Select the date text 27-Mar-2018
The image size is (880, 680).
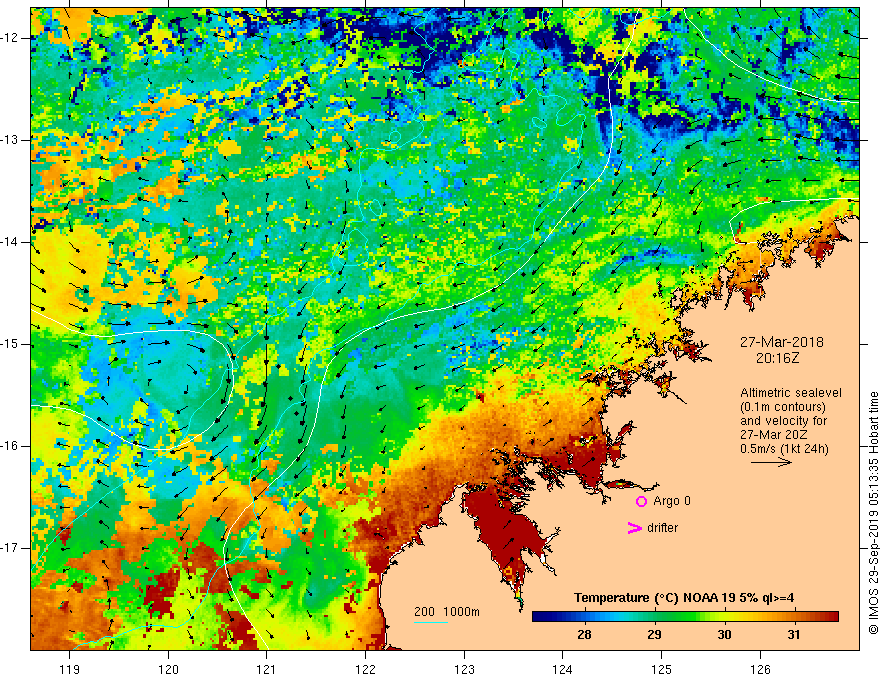782,342
